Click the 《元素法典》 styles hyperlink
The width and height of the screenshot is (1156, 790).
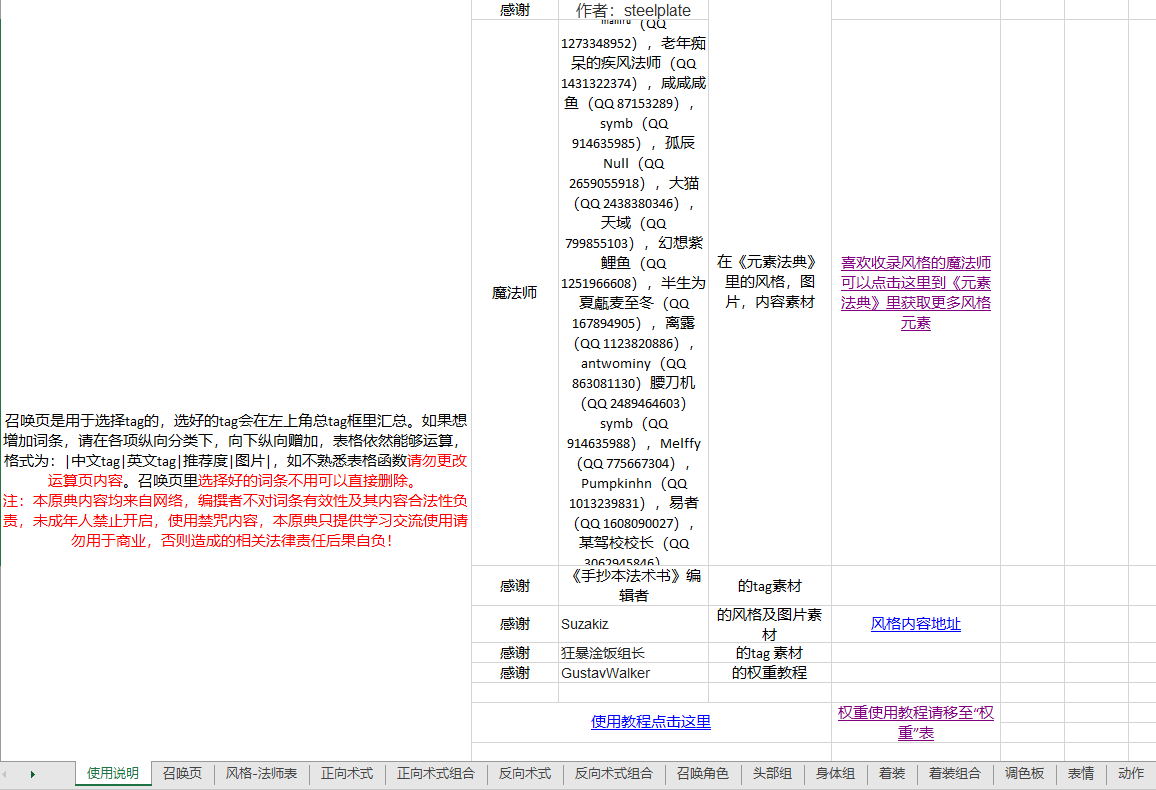[x=915, y=292]
